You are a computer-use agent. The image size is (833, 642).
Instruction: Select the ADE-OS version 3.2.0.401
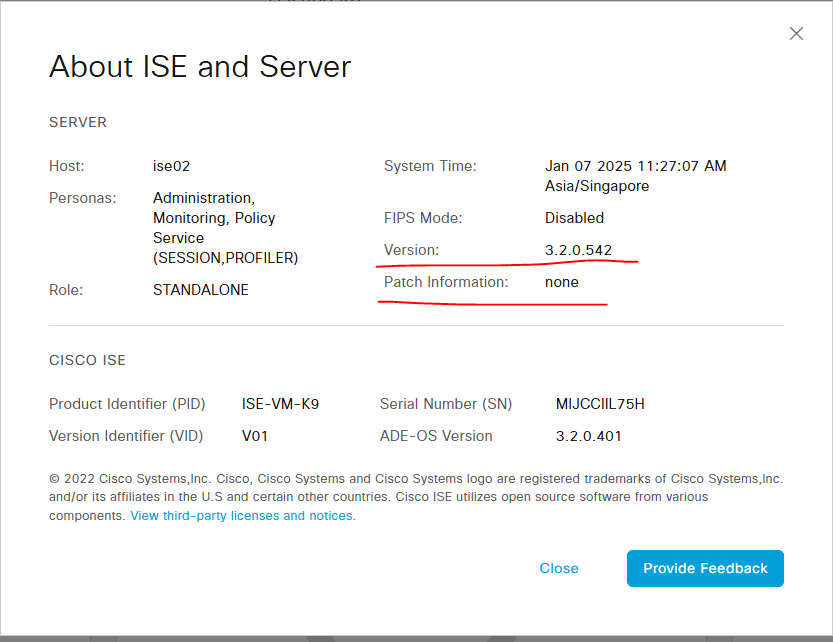(588, 436)
